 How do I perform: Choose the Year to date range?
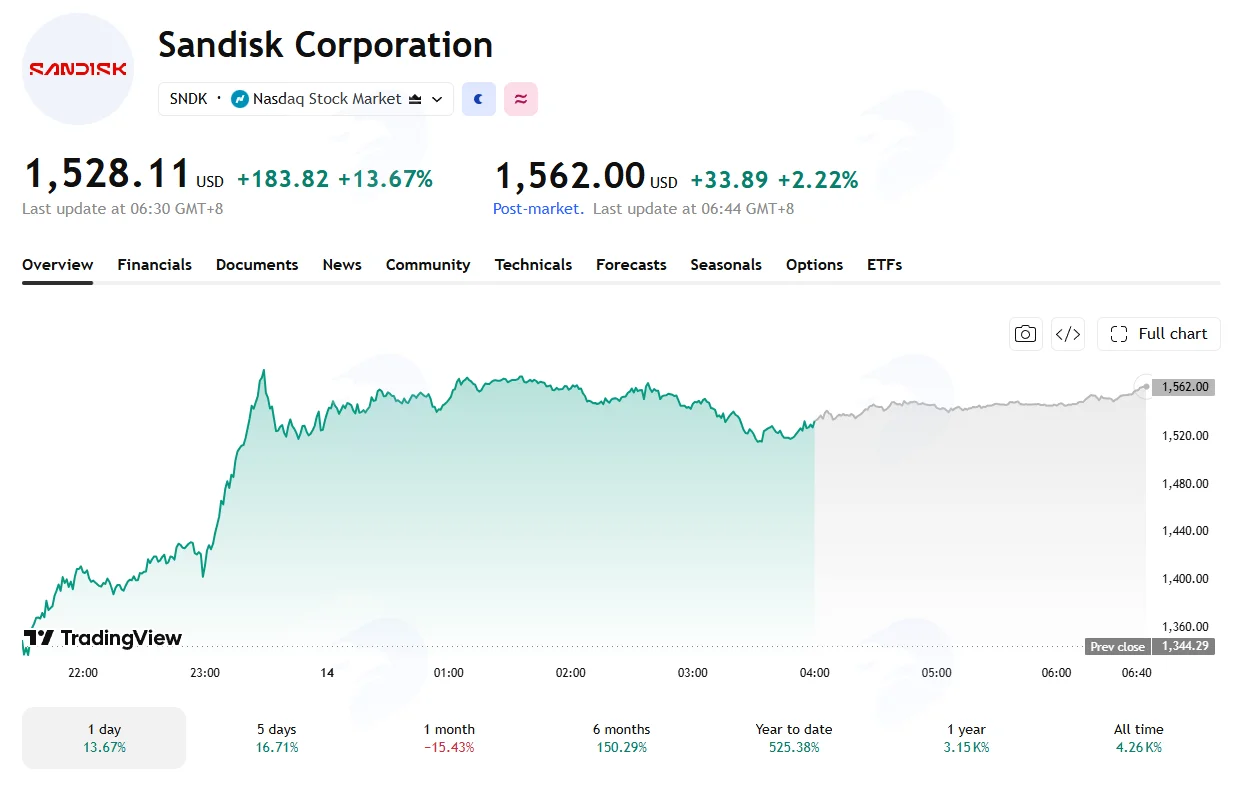[794, 738]
